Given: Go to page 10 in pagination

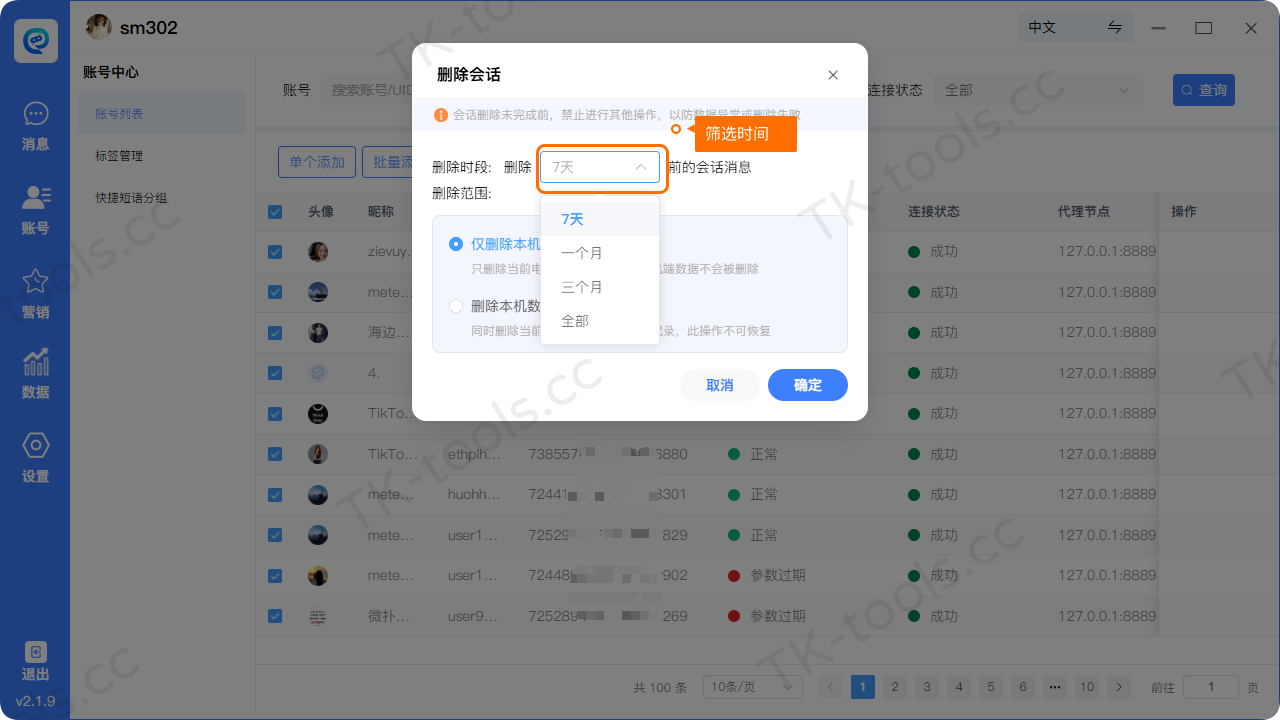Looking at the screenshot, I should (x=1086, y=687).
